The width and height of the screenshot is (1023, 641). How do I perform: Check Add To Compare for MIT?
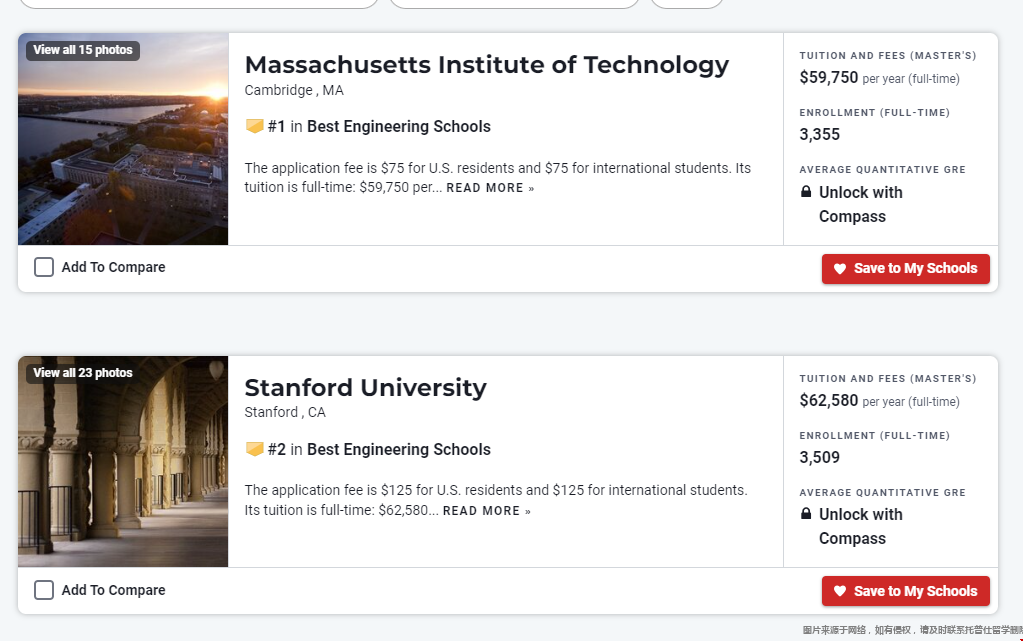(x=44, y=267)
